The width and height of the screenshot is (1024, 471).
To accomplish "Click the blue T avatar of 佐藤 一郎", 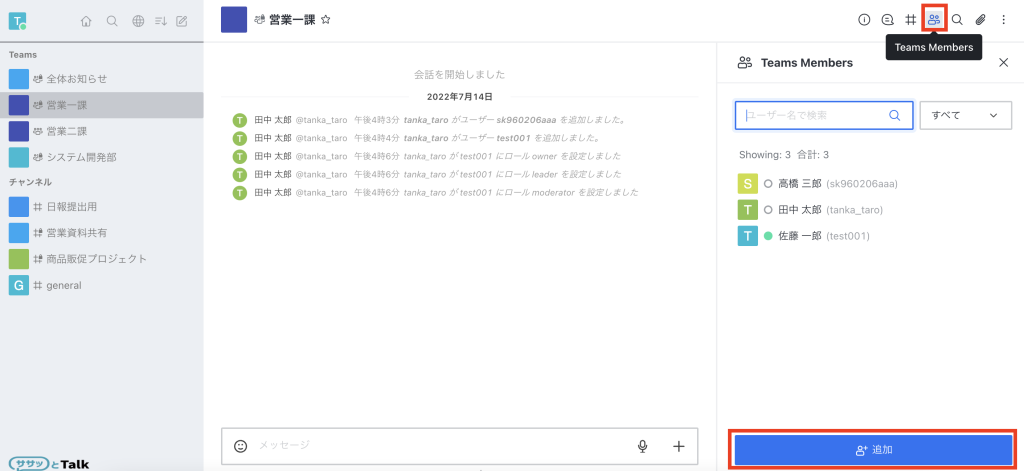I will coord(747,236).
